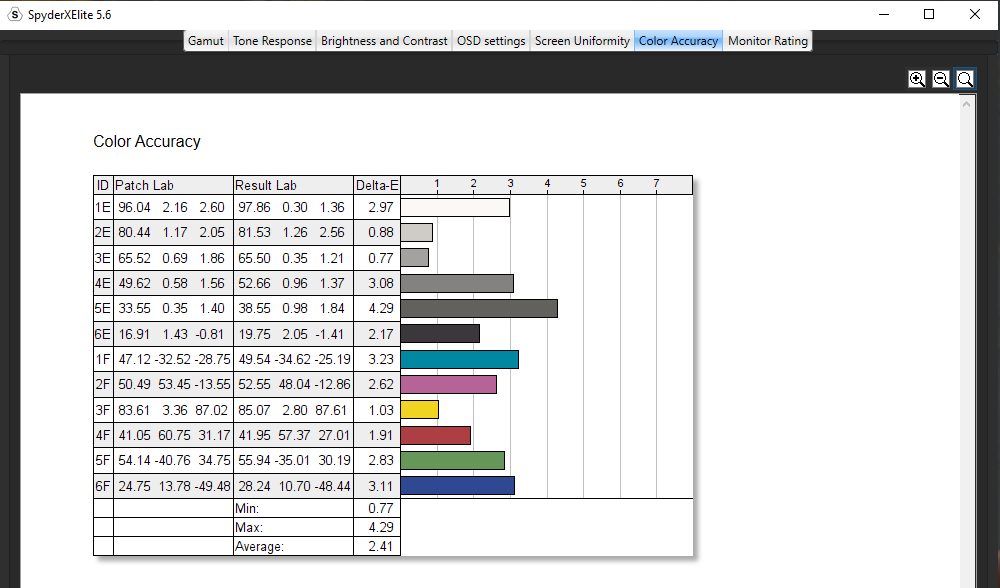
Task: Click the zoom in magnifier icon
Action: (917, 79)
